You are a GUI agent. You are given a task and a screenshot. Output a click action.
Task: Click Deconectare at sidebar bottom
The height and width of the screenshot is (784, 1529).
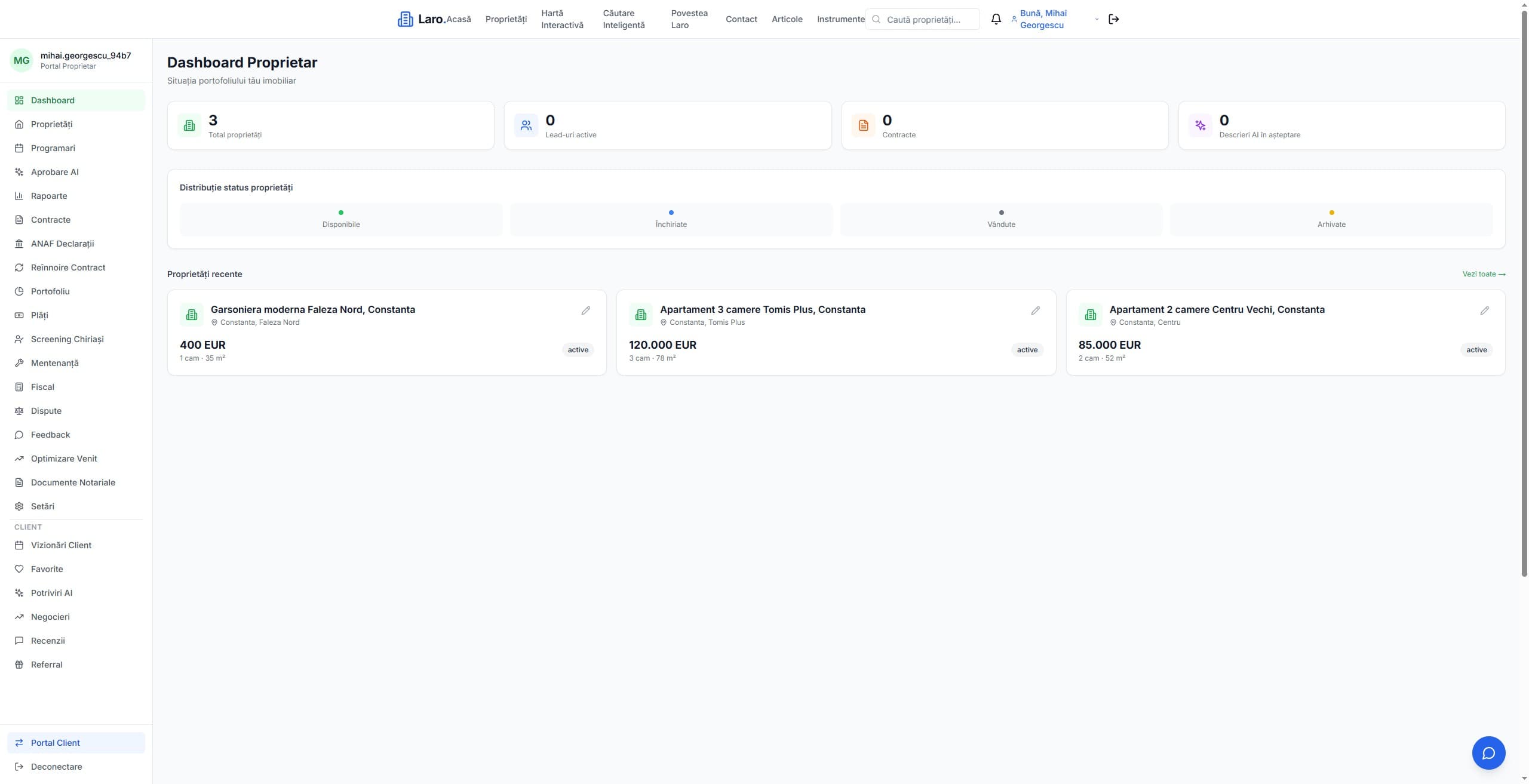[x=56, y=766]
